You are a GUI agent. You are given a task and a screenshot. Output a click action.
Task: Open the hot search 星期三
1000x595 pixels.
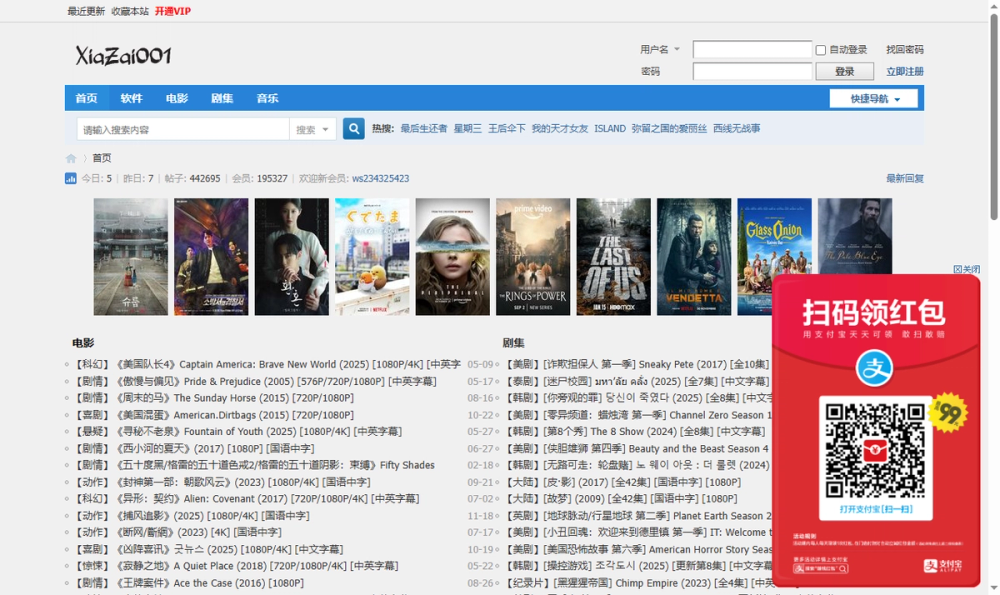(467, 128)
